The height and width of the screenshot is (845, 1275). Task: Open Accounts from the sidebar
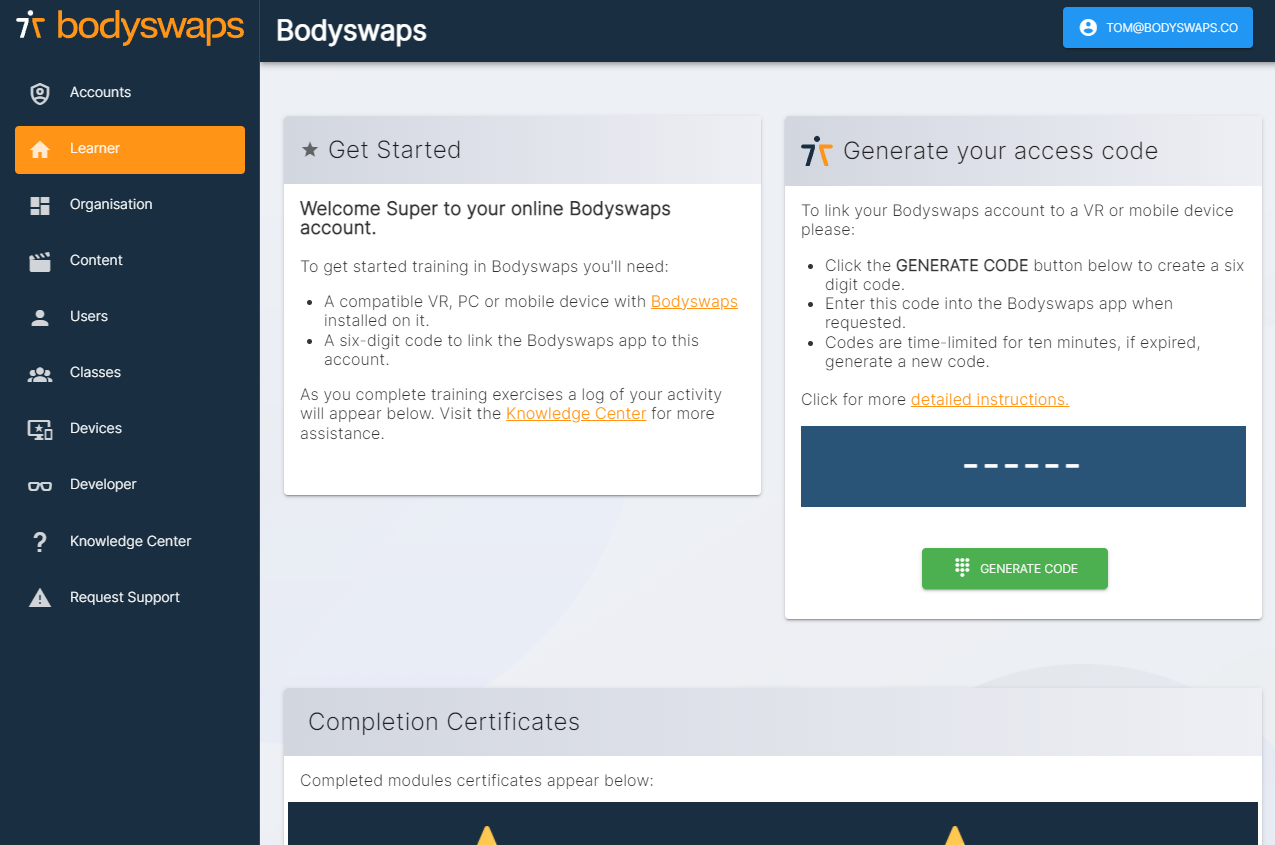[130, 93]
